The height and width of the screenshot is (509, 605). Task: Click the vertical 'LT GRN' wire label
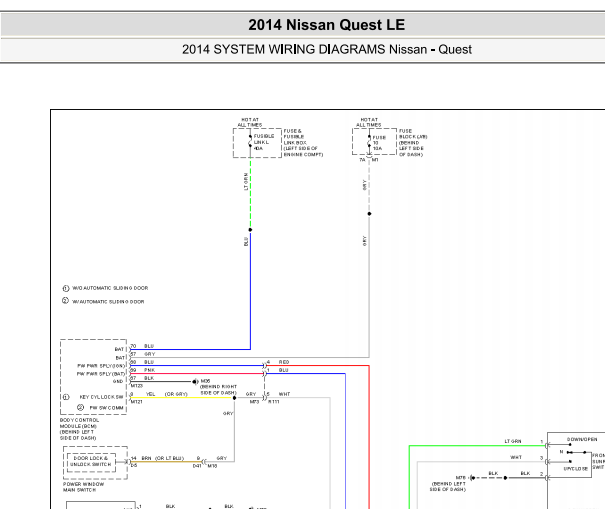pos(246,181)
